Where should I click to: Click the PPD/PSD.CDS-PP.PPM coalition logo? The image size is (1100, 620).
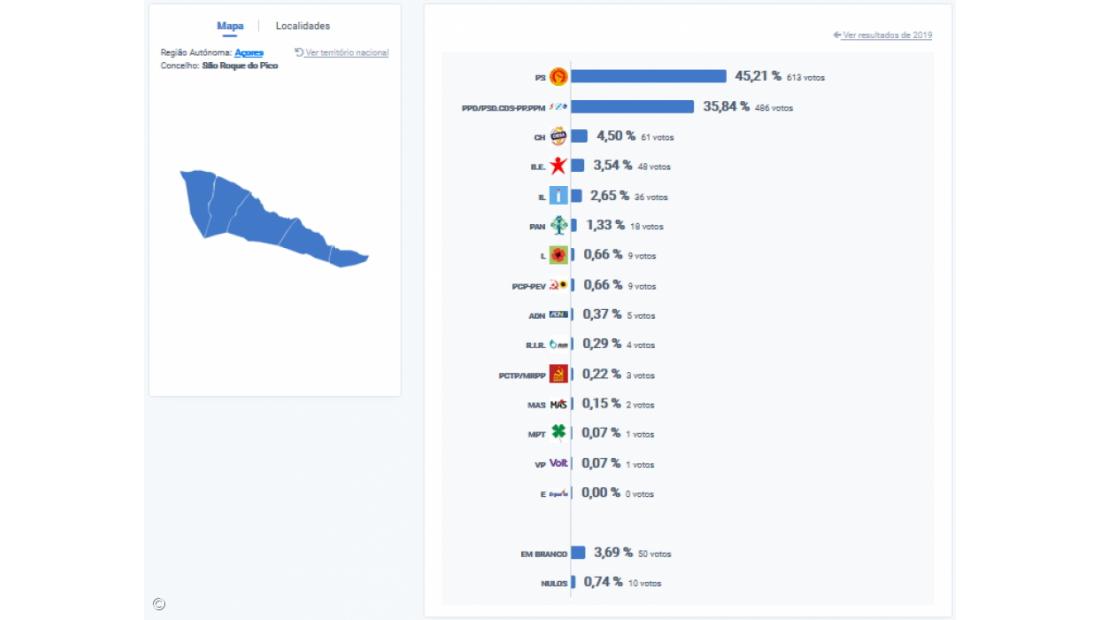558,107
